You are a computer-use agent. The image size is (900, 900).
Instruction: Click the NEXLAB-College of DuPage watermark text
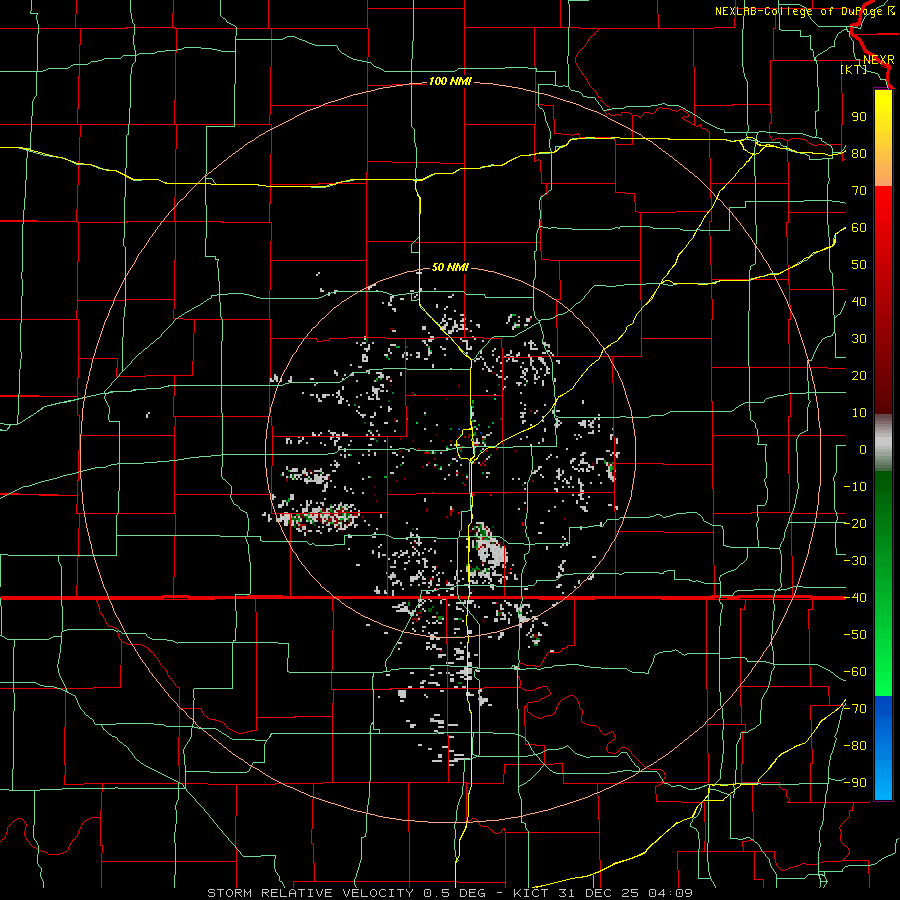804,11
